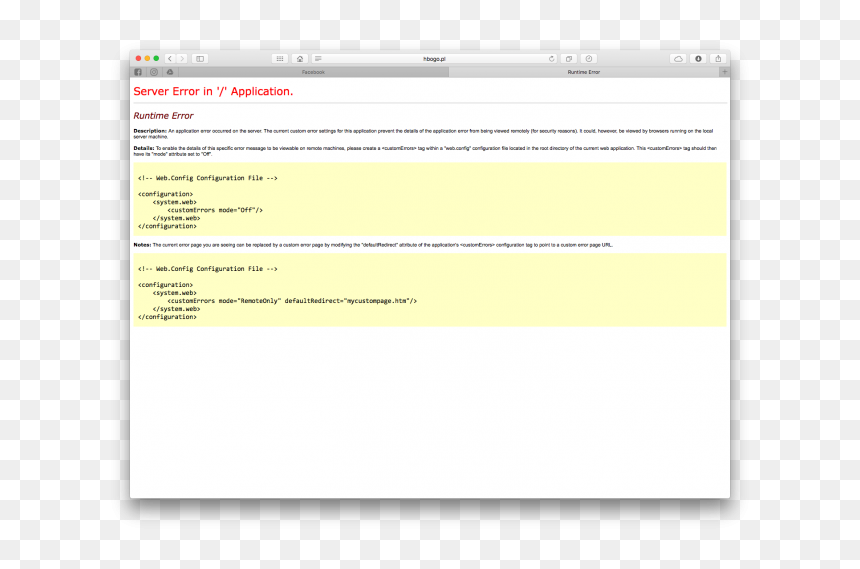This screenshot has width=860, height=569.
Task: Show all tabs overview
Action: pyautogui.click(x=569, y=59)
